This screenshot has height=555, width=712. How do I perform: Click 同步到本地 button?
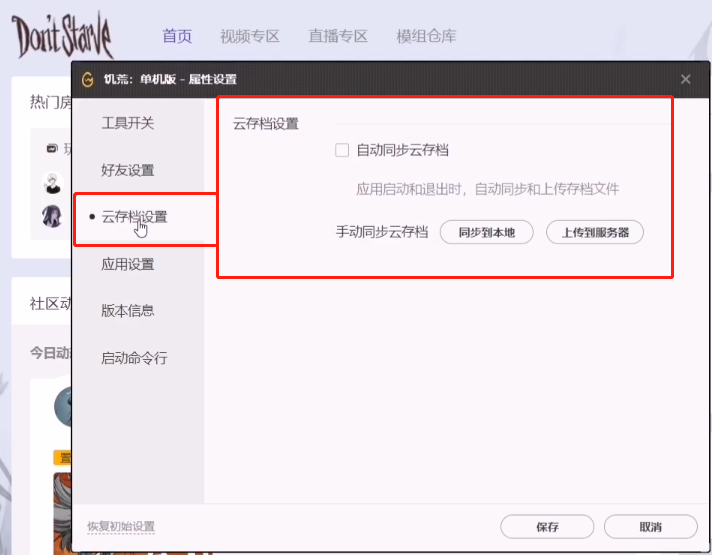point(486,233)
